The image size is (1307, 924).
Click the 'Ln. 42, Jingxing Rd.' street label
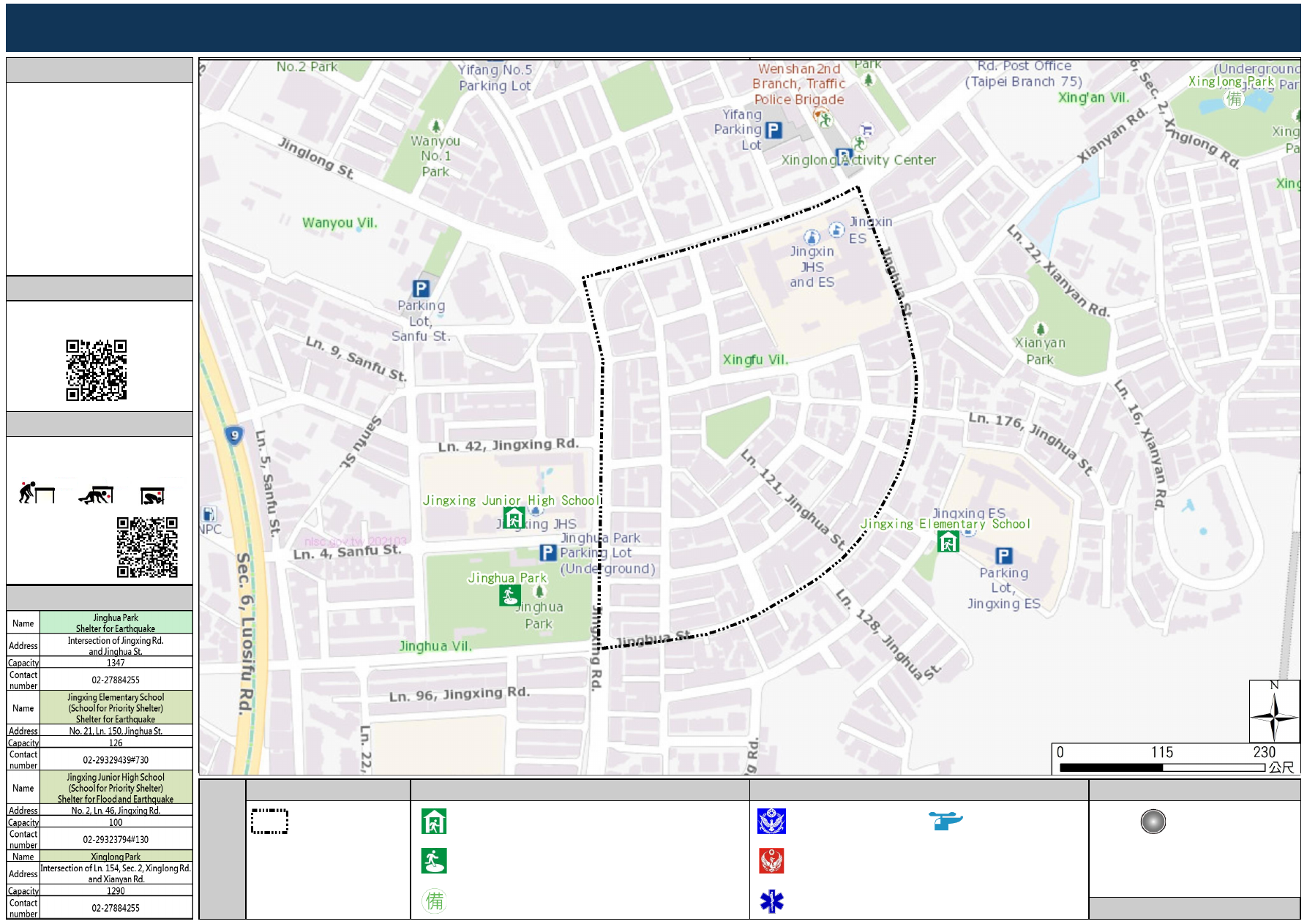pyautogui.click(x=508, y=445)
